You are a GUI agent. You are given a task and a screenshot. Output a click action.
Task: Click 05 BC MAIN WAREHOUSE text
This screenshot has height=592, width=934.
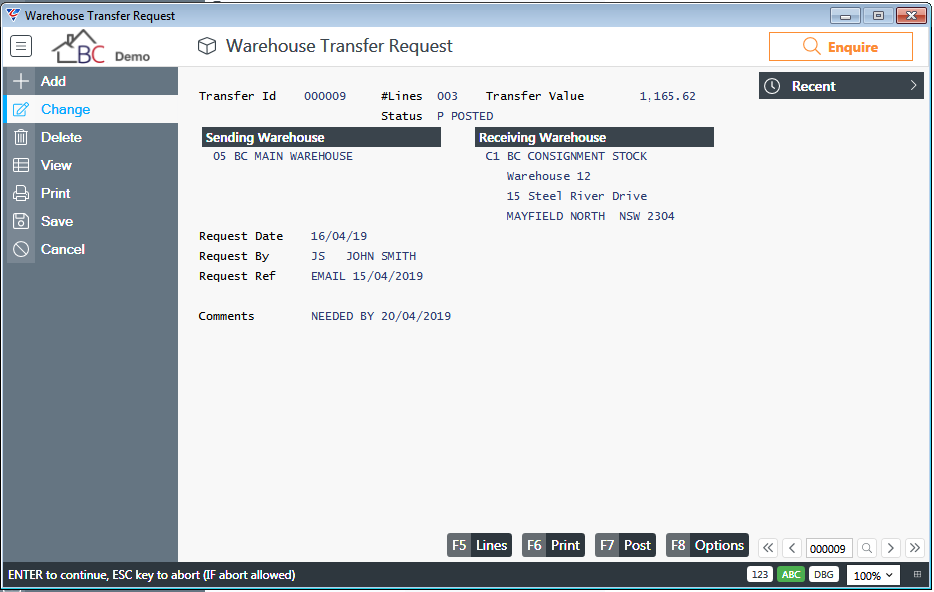(x=283, y=156)
